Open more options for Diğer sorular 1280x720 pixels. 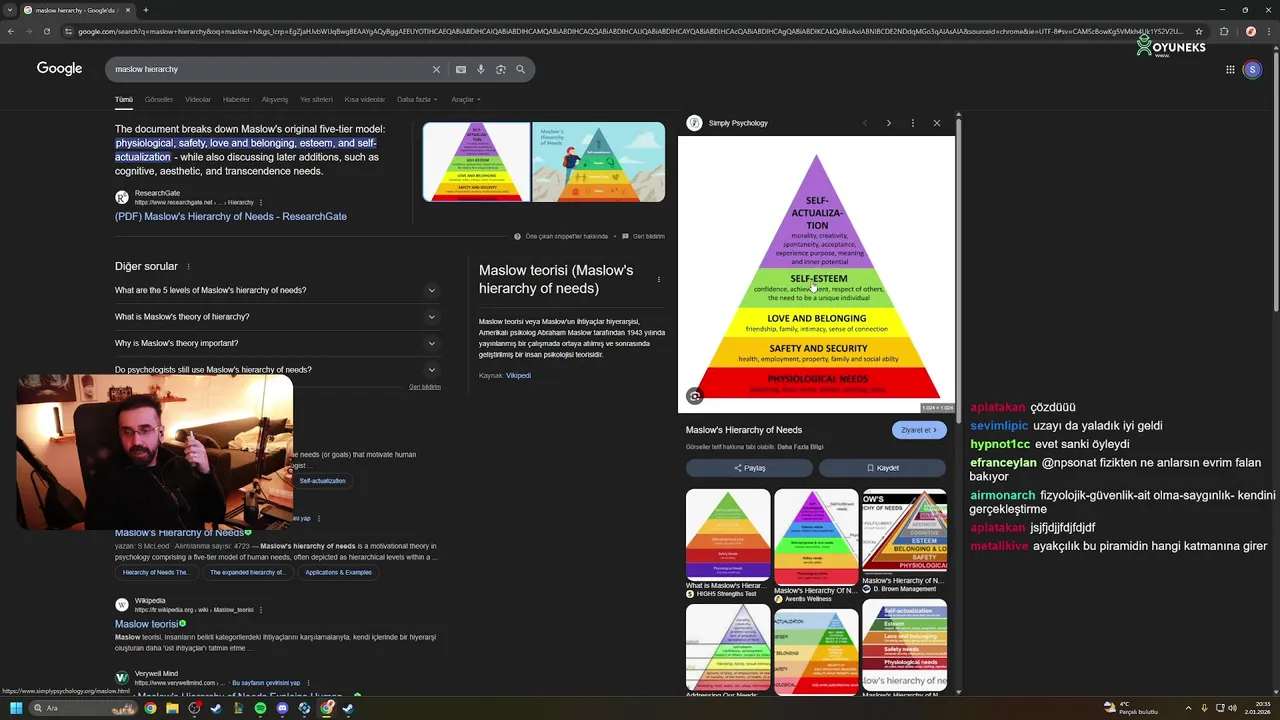188,267
